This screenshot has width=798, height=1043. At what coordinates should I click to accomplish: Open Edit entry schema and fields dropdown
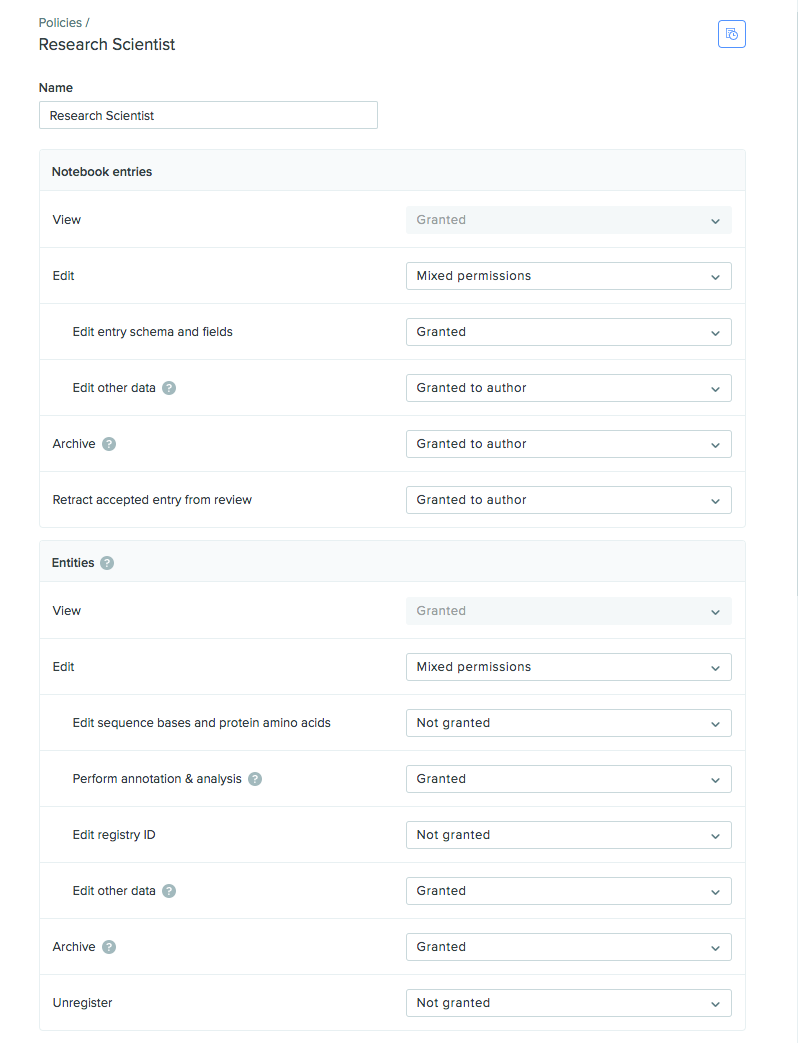point(568,332)
